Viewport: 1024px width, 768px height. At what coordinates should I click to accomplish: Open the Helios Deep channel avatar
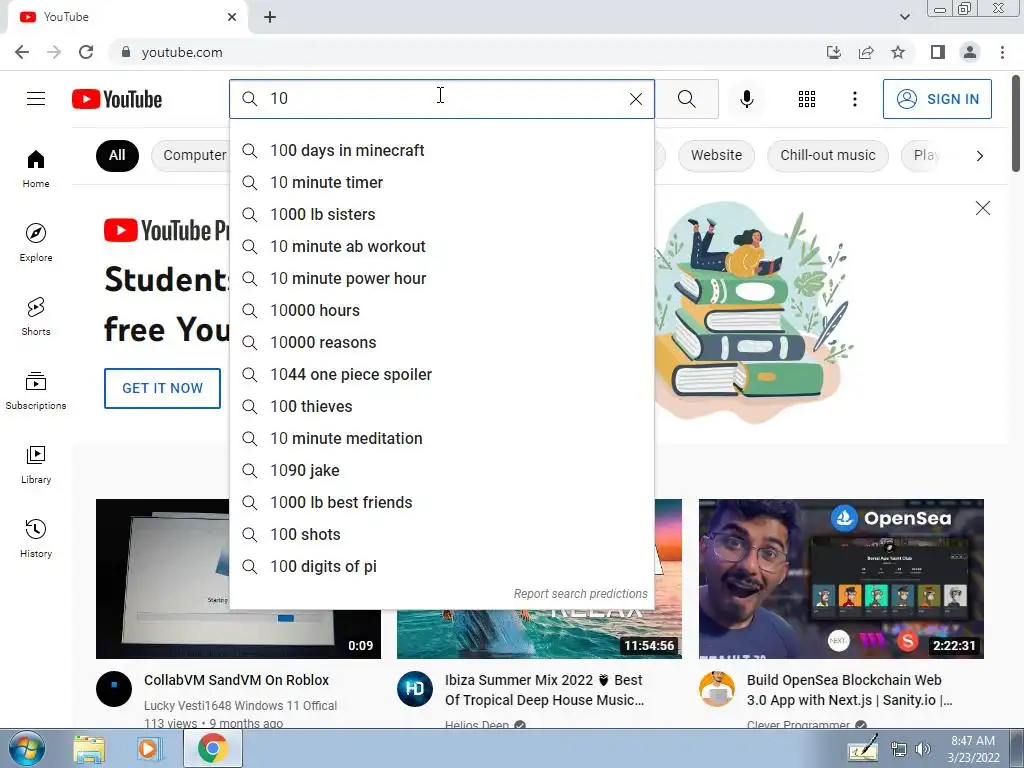pos(415,689)
